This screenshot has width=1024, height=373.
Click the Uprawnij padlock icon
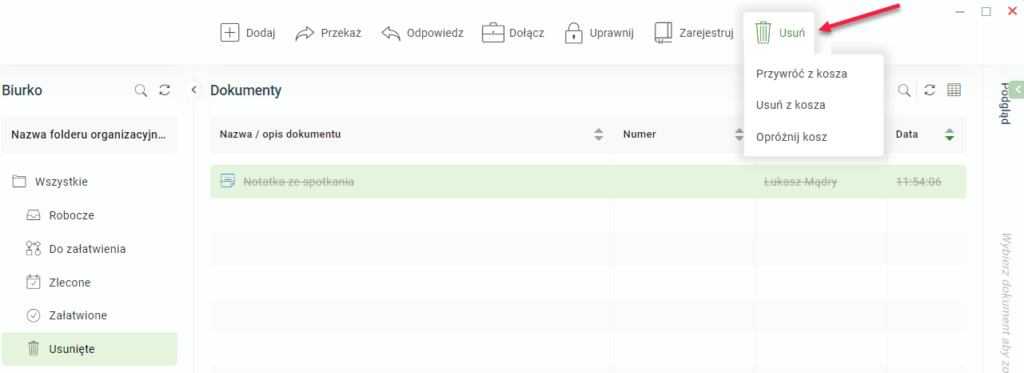click(x=573, y=33)
